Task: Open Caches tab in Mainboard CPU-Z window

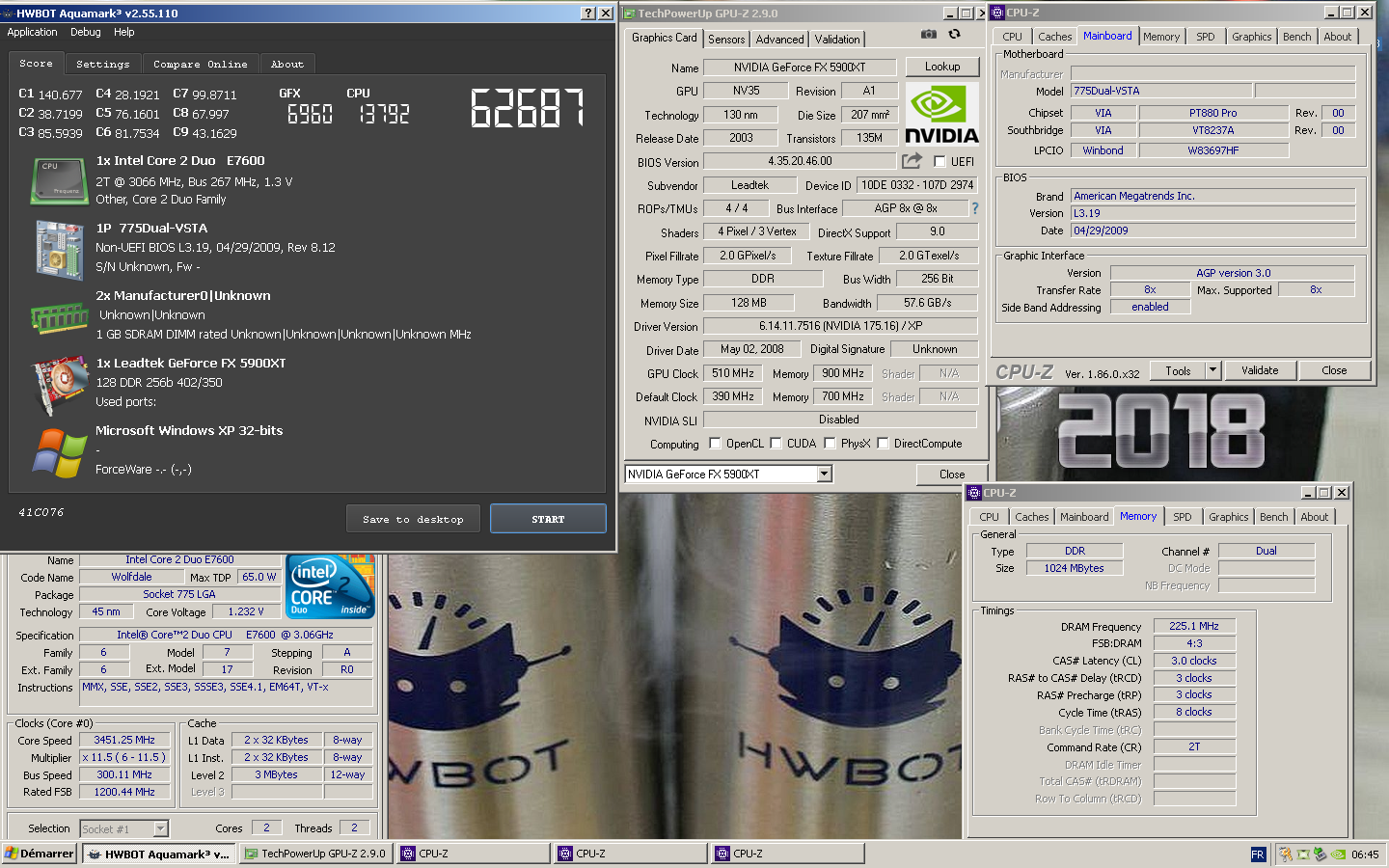Action: 1055,37
